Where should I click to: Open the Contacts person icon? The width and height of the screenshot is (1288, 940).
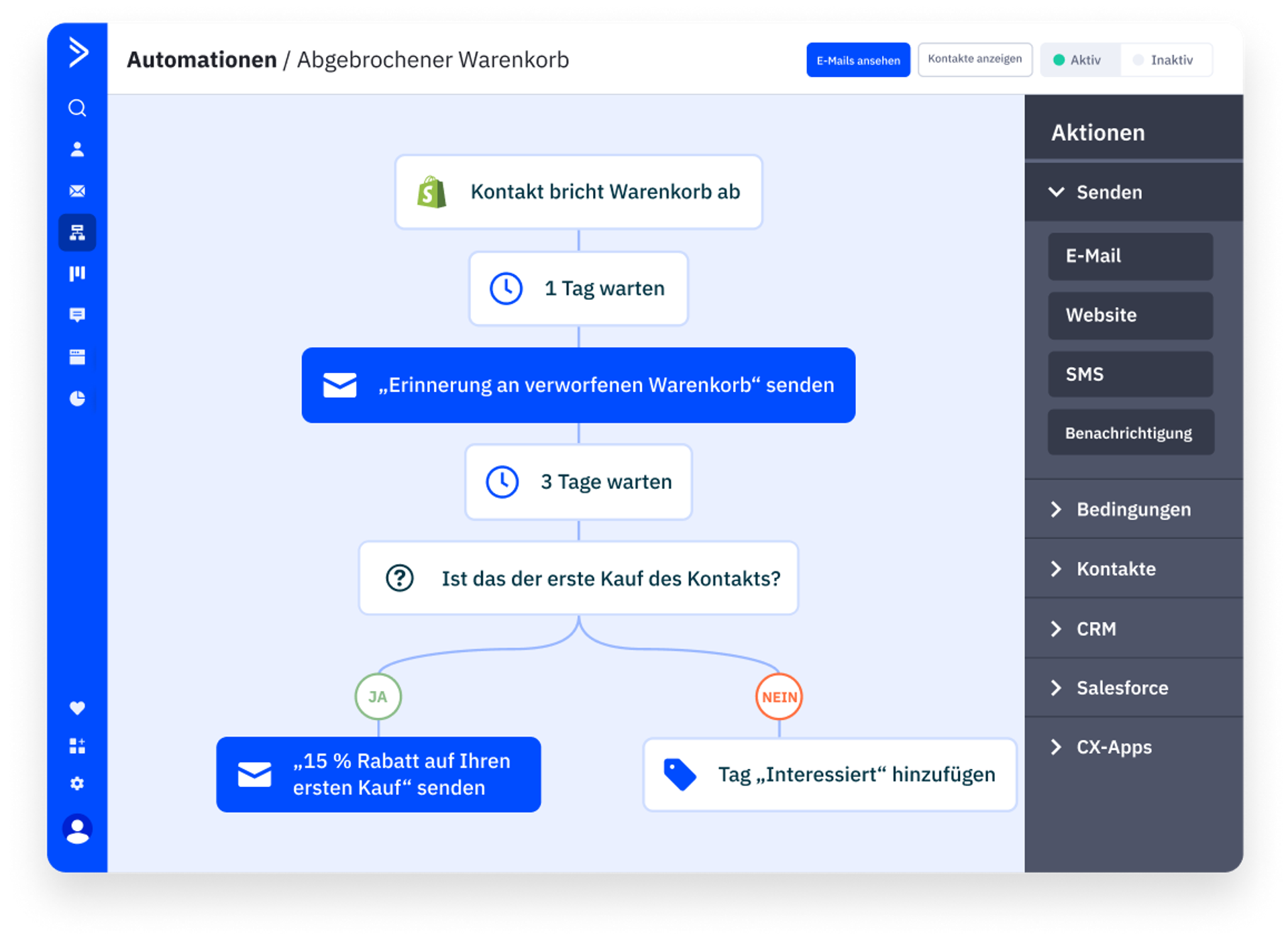[77, 150]
